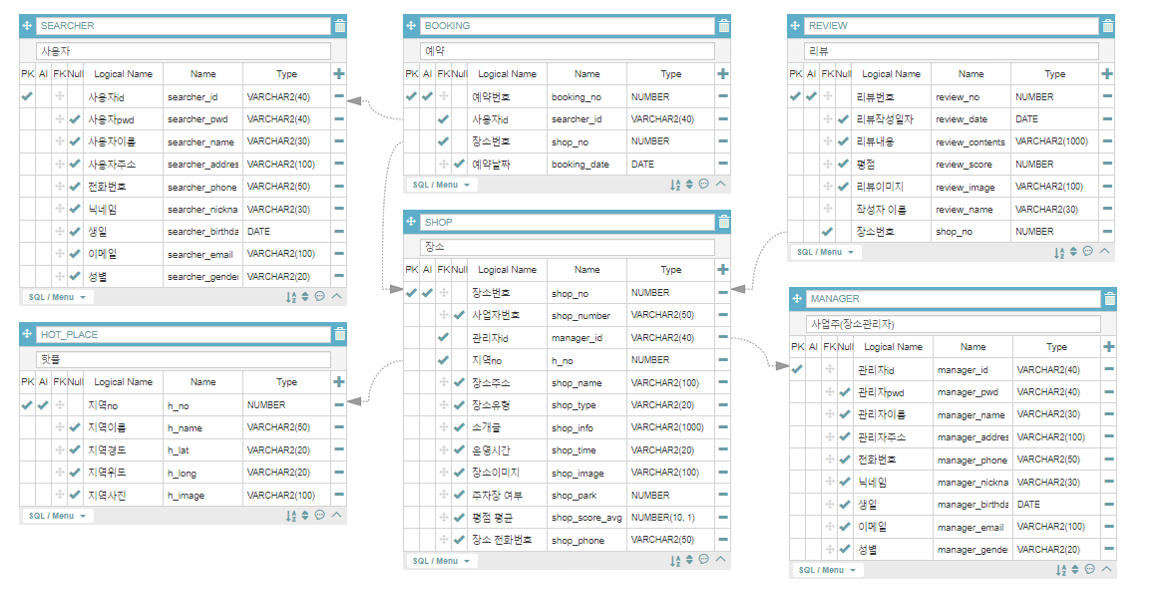Open SQL / Menu dropdown in SEARCHER table
This screenshot has width=1168, height=608.
click(57, 297)
